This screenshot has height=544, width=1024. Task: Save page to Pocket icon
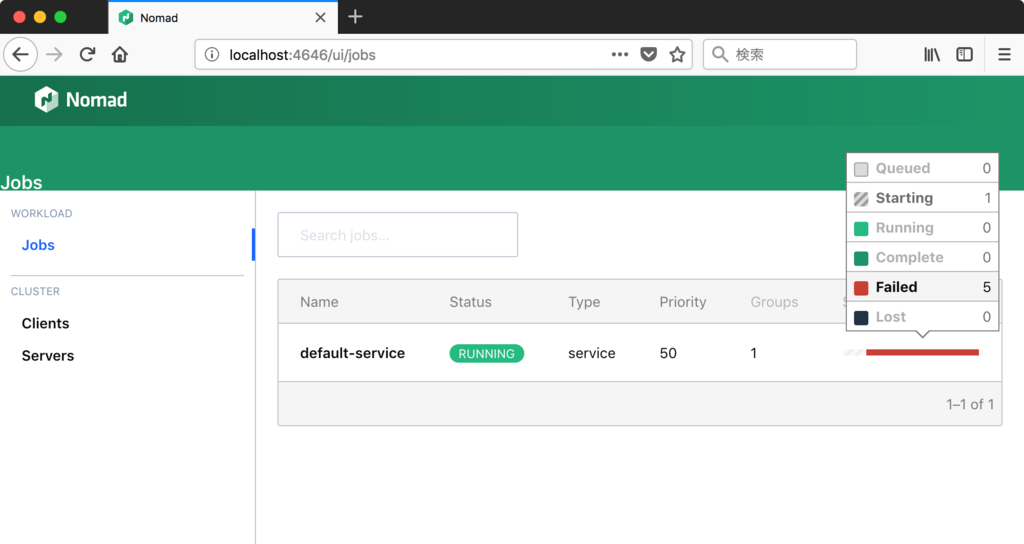pyautogui.click(x=648, y=54)
